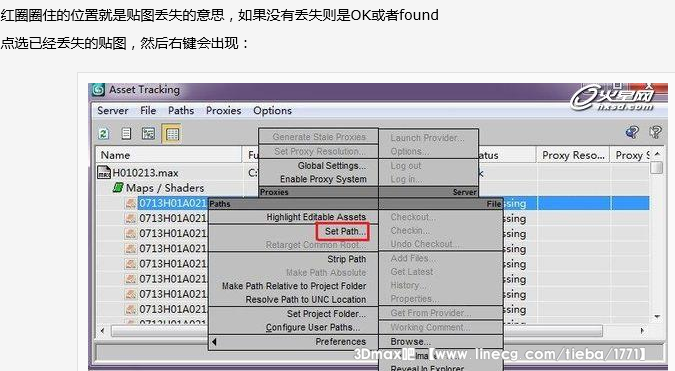
Task: Open the File menu
Action: coord(148,111)
